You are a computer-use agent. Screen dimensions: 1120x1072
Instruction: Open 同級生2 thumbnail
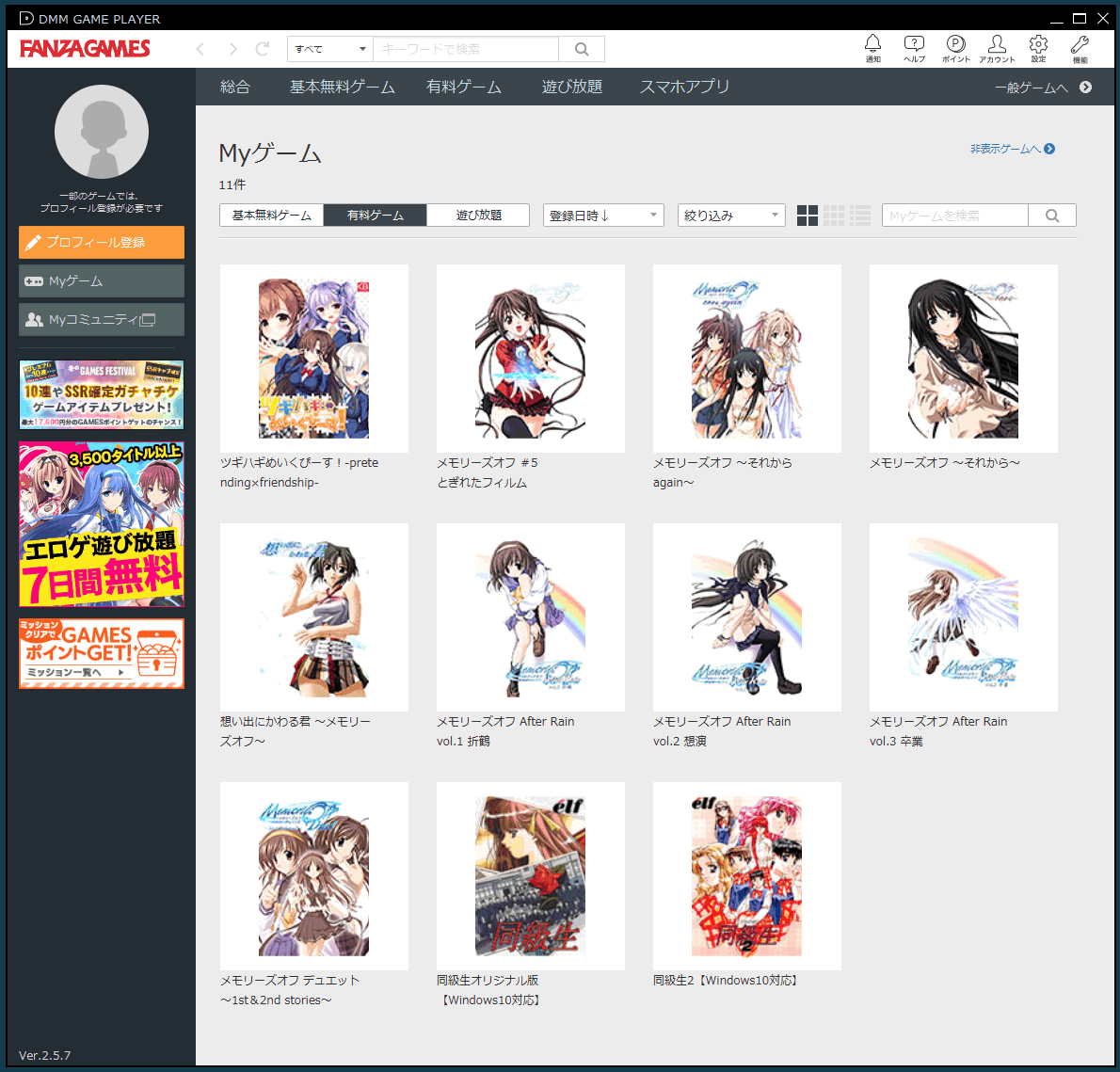coord(747,876)
